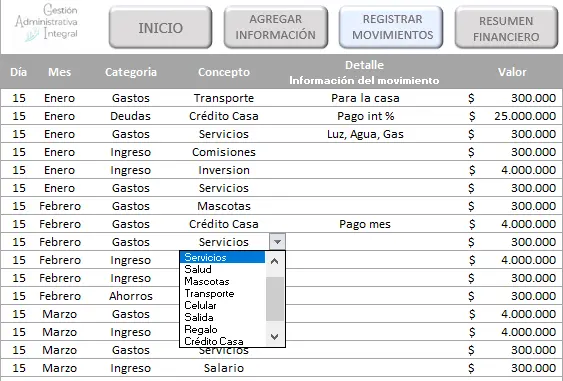Click the list scrollbar up arrow
The height and width of the screenshot is (381, 563).
tap(275, 261)
